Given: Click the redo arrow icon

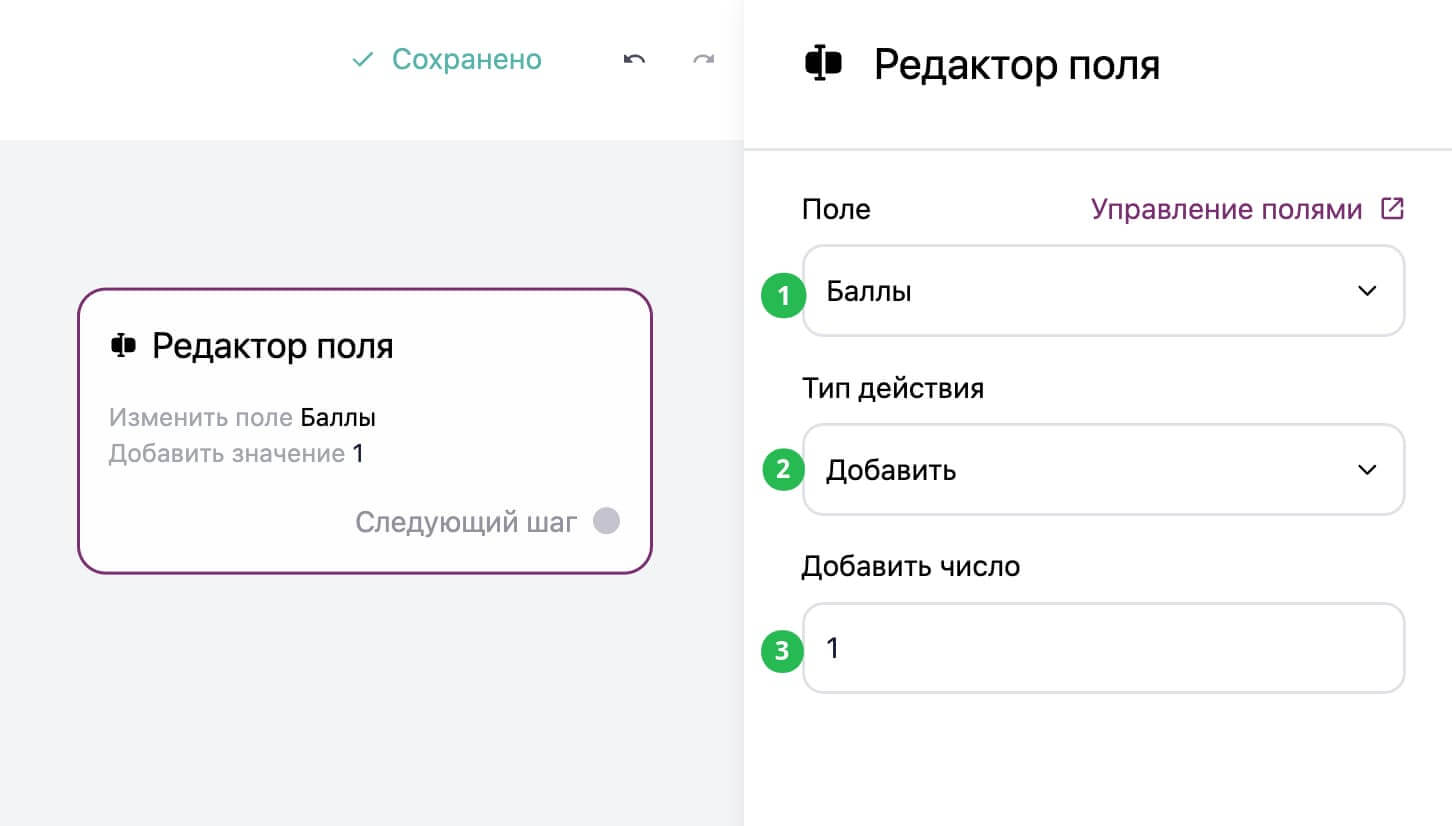Looking at the screenshot, I should pos(704,60).
